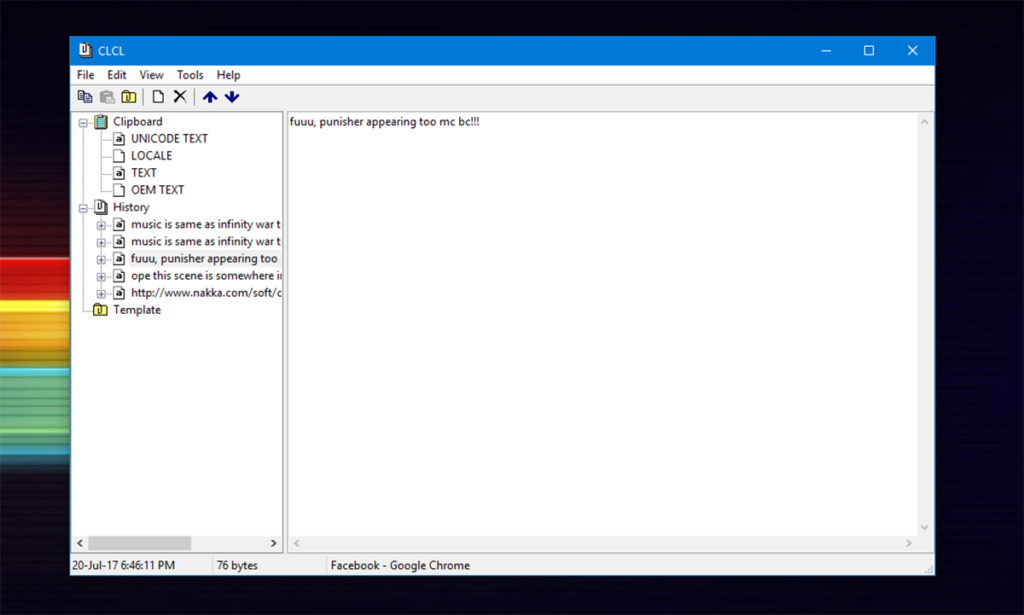The height and width of the screenshot is (615, 1024).
Task: Click the New item toolbar icon
Action: coord(158,96)
